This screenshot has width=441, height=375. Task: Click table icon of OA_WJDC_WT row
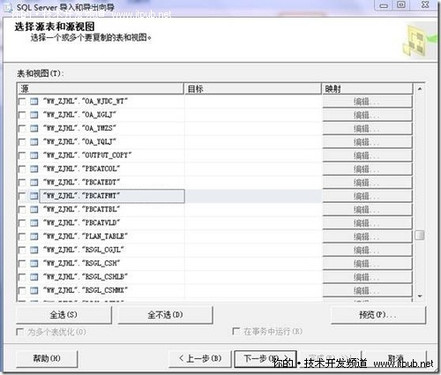pos(34,101)
